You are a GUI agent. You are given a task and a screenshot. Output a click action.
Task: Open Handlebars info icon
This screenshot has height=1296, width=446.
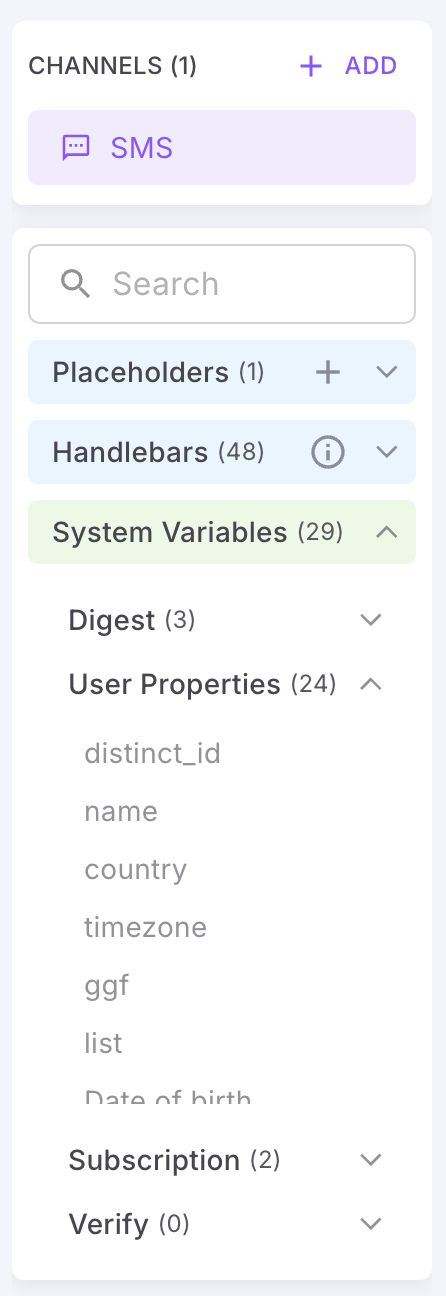coord(328,452)
